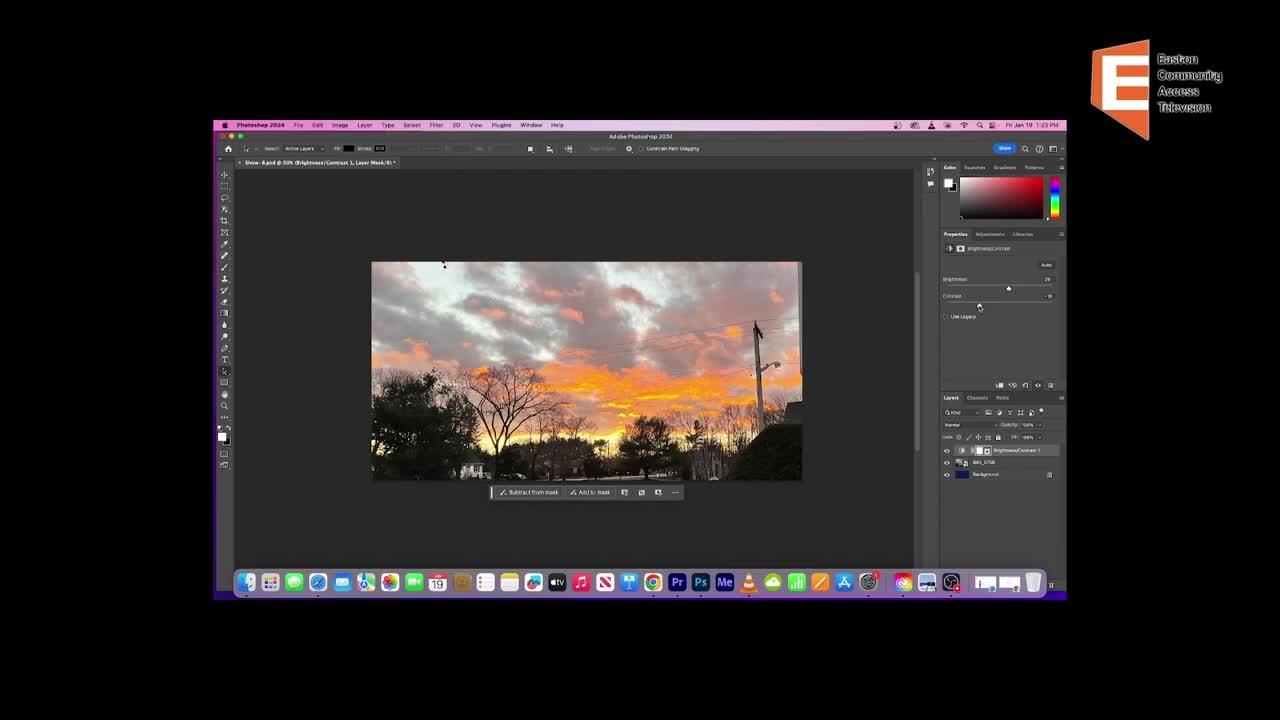The image size is (1280, 720).
Task: Click the Brightness value input field
Action: [x=1047, y=279]
